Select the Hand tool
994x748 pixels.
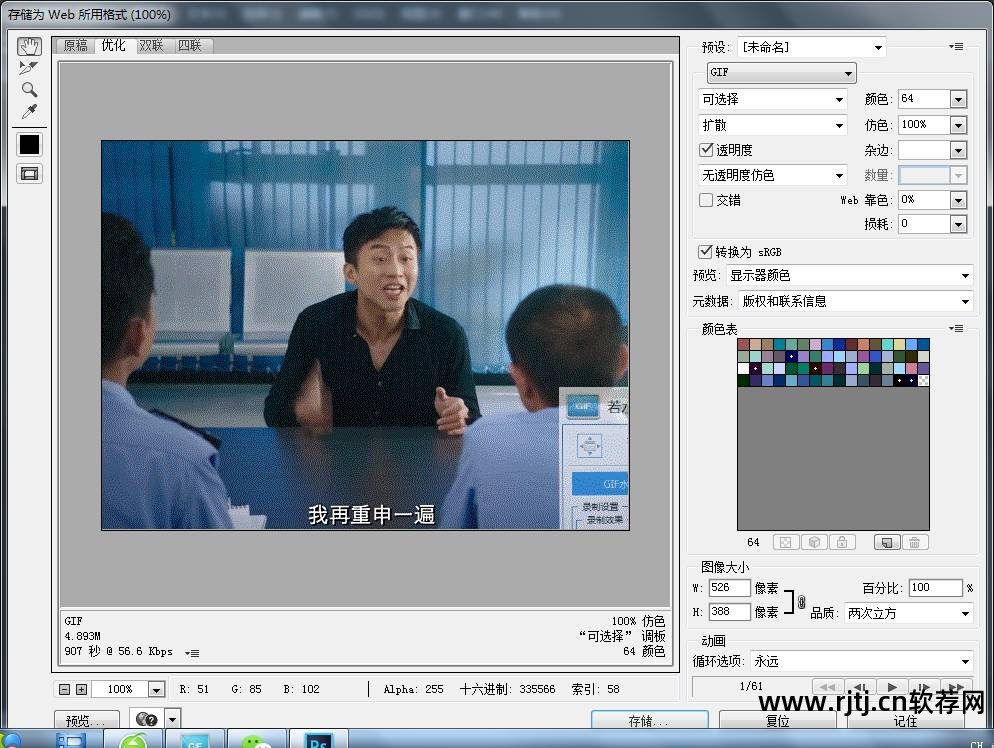tap(30, 46)
